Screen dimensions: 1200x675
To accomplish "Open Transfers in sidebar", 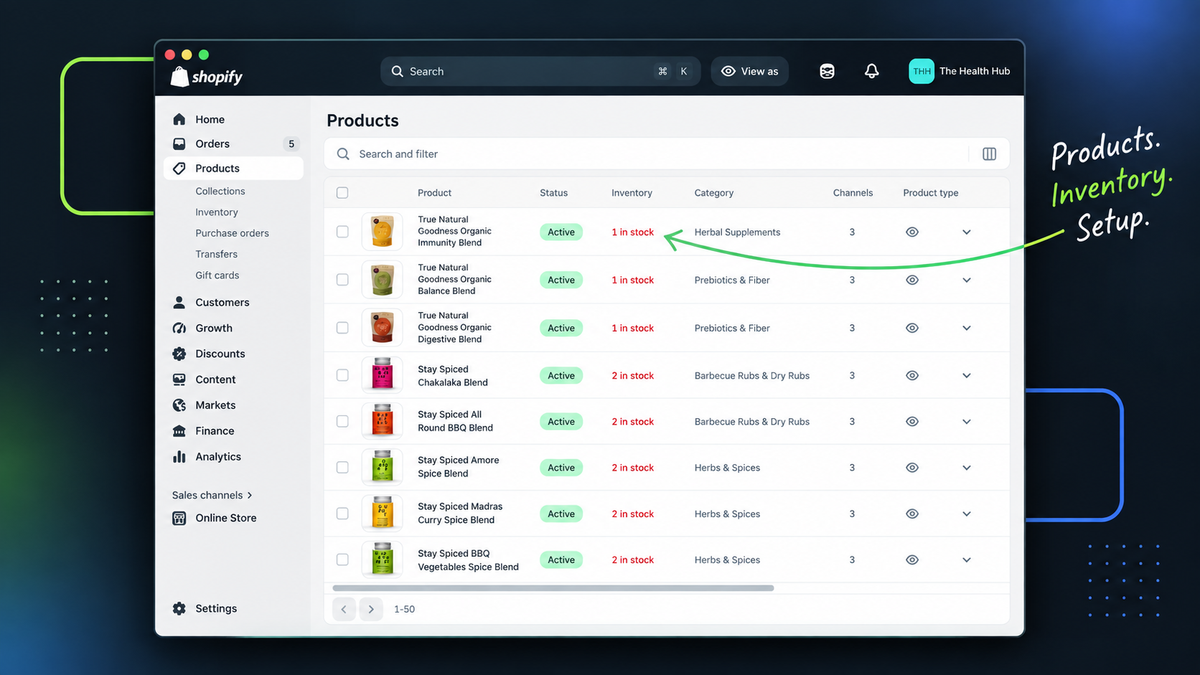I will point(216,254).
